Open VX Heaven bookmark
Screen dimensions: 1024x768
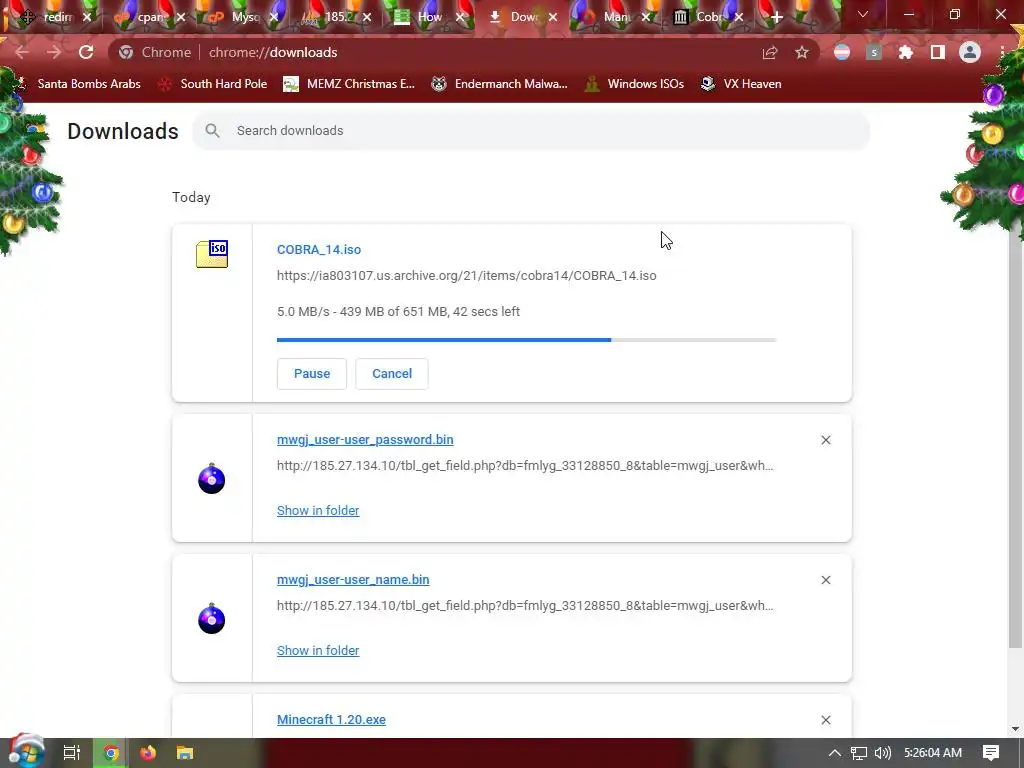tap(741, 84)
